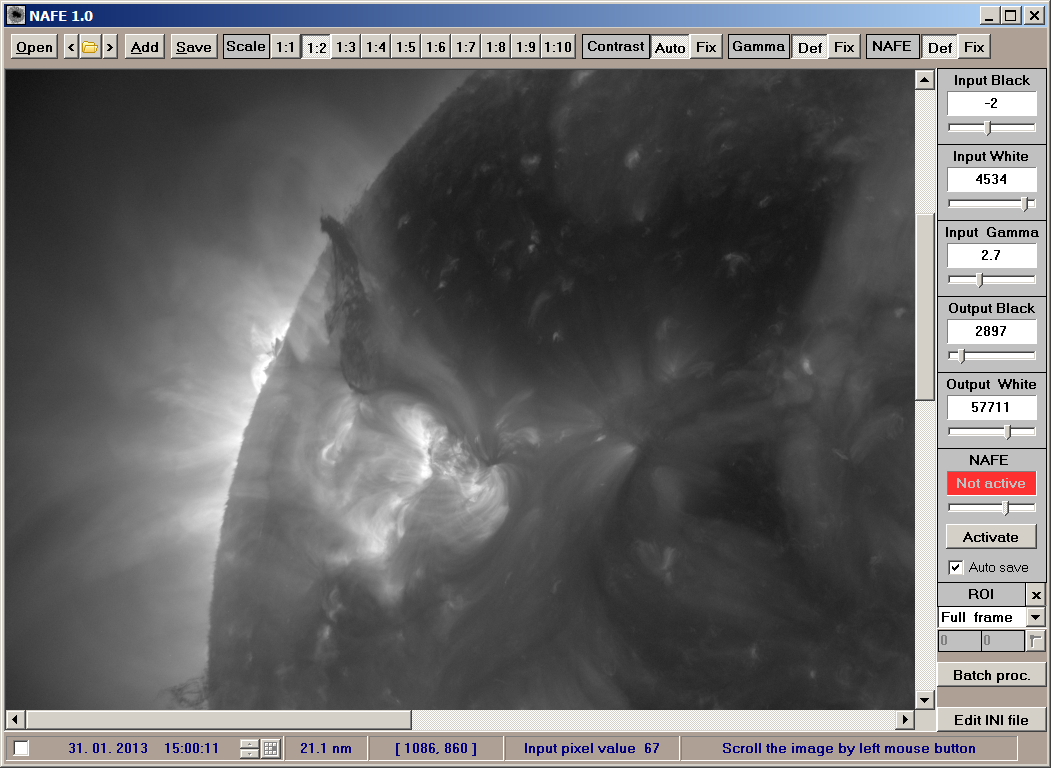Viewport: 1051px width, 768px height.
Task: Toggle Contrast Fix mode
Action: (706, 47)
